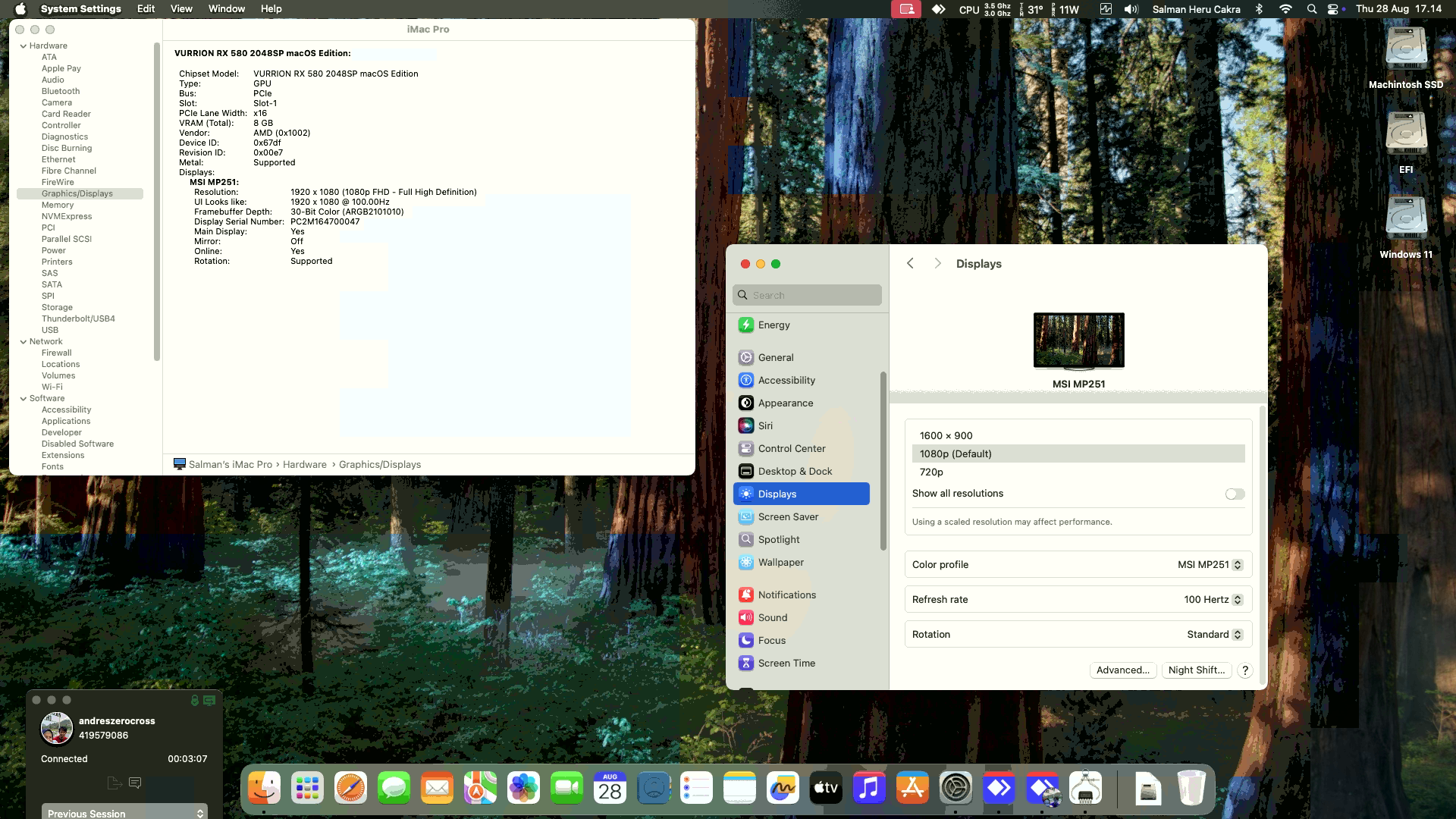The height and width of the screenshot is (819, 1456).
Task: Click the Accessibility icon in settings sidebar
Action: (x=746, y=381)
